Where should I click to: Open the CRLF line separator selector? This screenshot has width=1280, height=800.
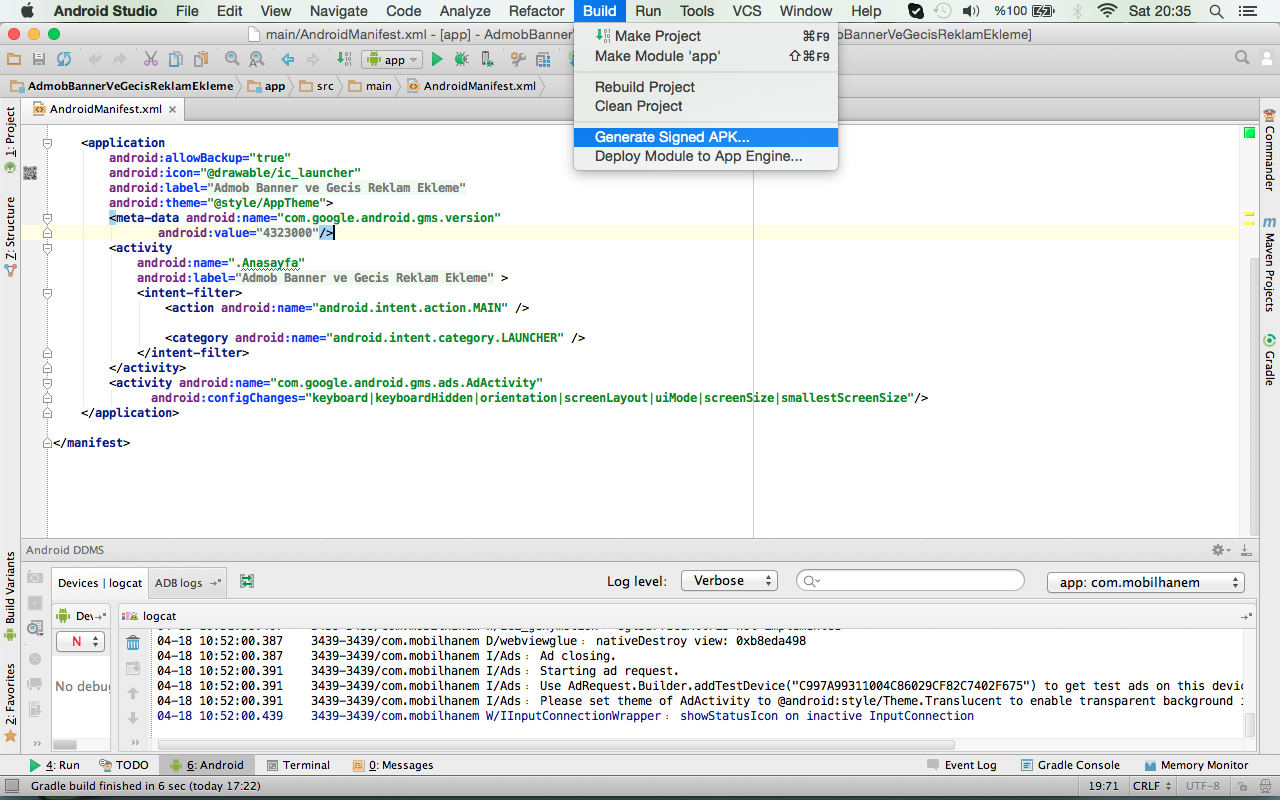tap(1150, 786)
